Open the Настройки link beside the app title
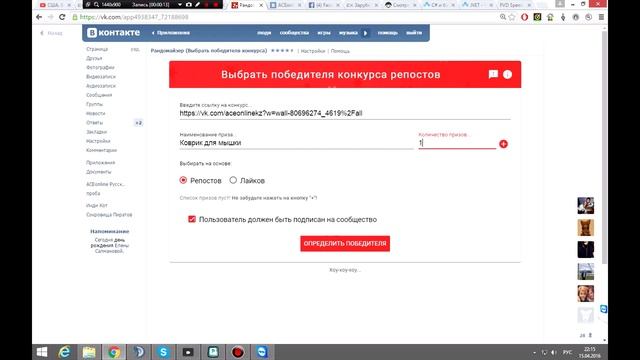The width and height of the screenshot is (640, 360). (313, 51)
